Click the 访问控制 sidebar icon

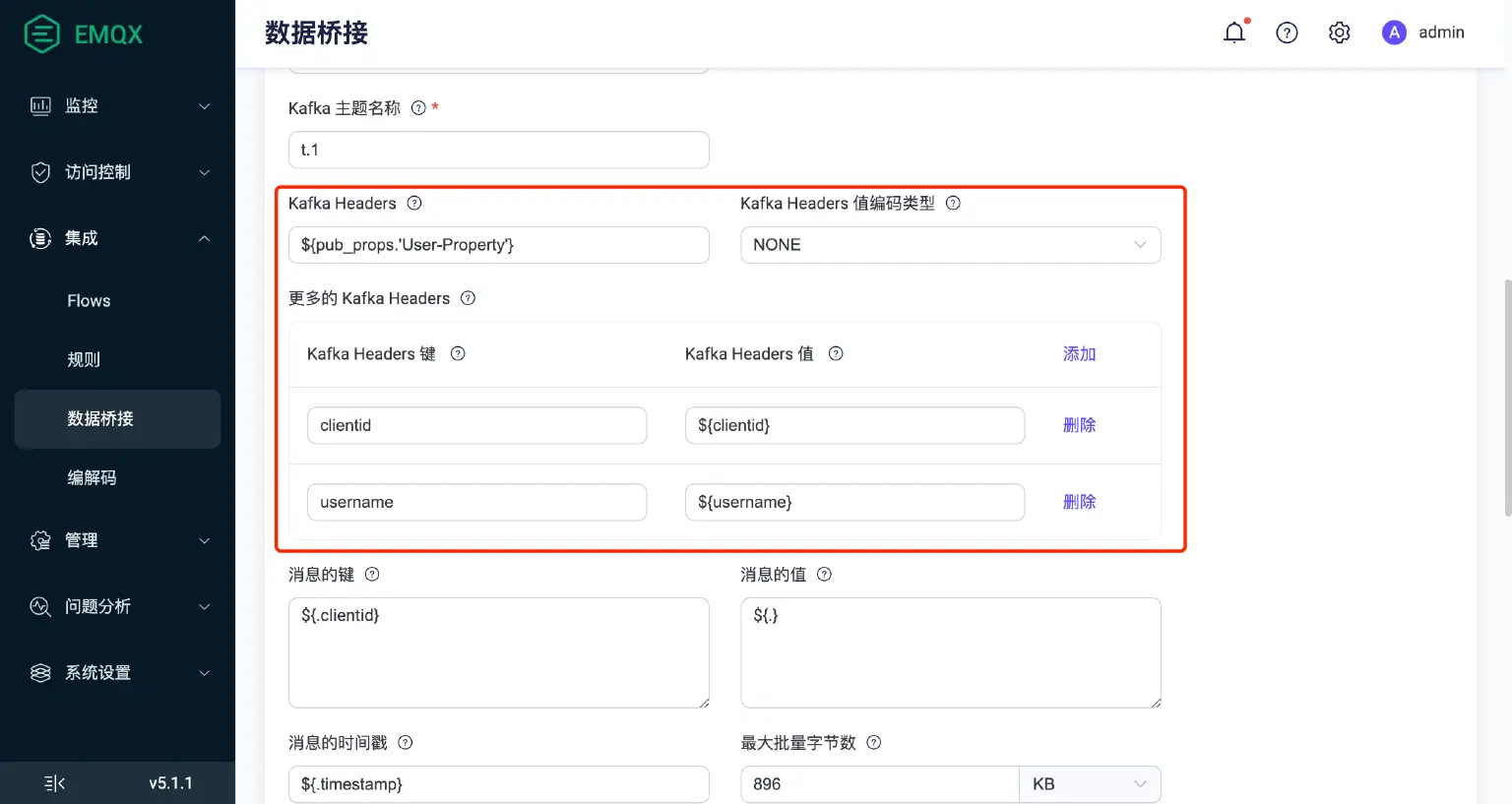tap(39, 171)
